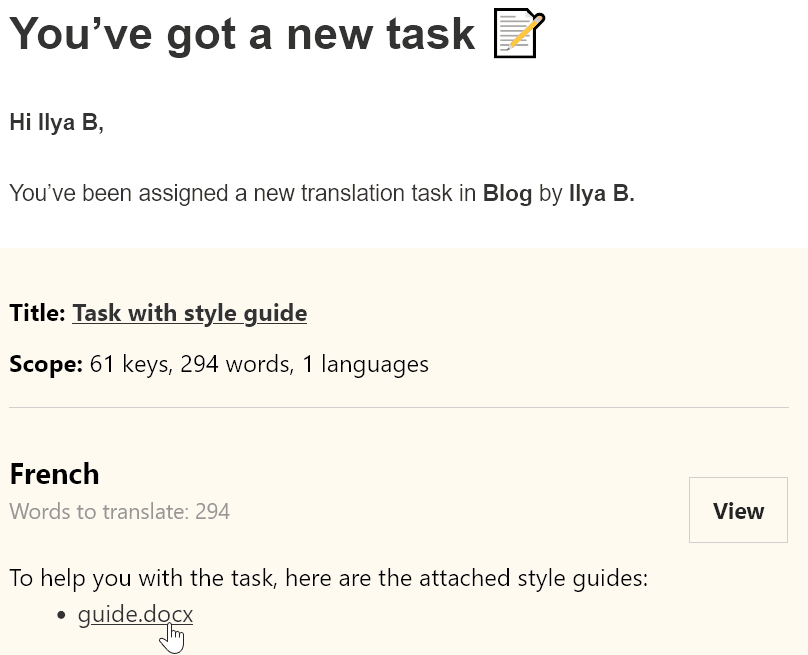Open the 'Task with style guide' link
Screen dimensions: 808x655
tap(189, 313)
